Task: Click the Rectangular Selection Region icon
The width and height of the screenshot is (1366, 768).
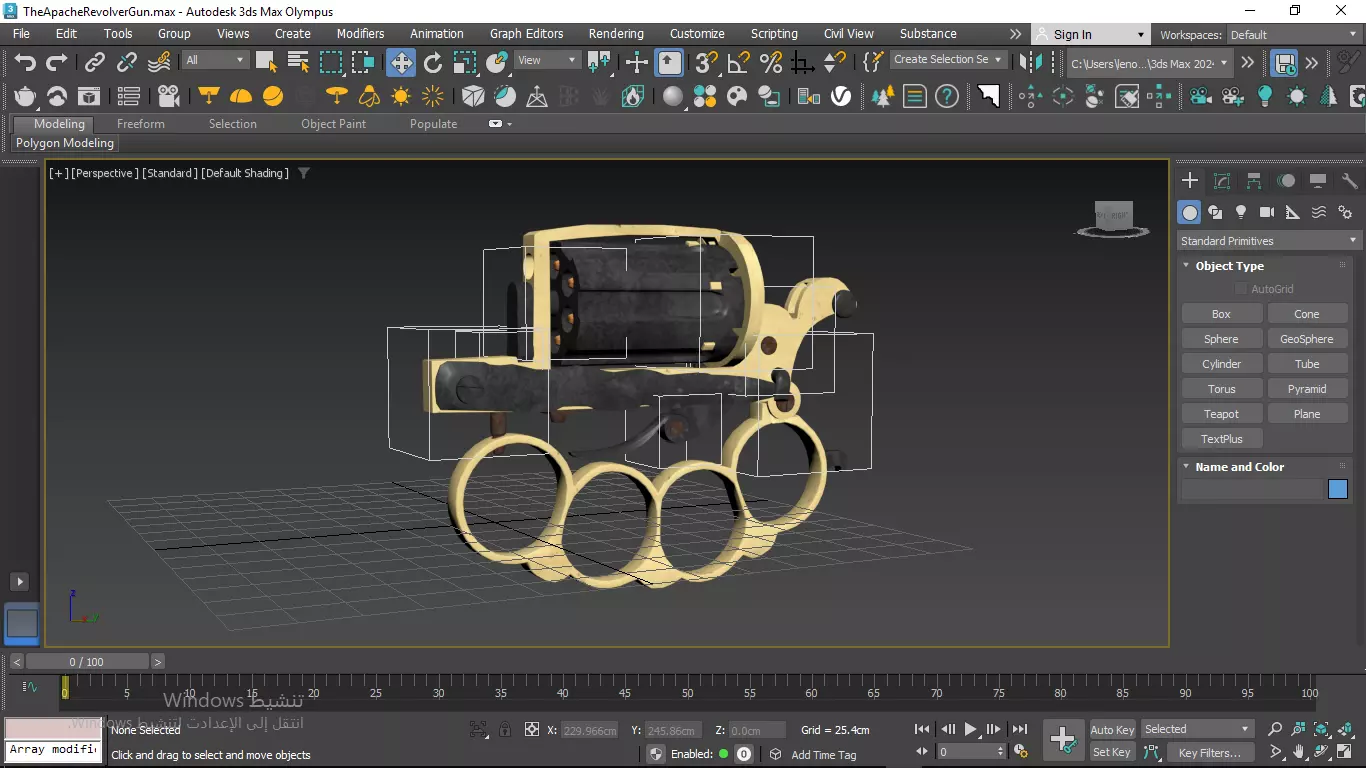Action: [331, 62]
